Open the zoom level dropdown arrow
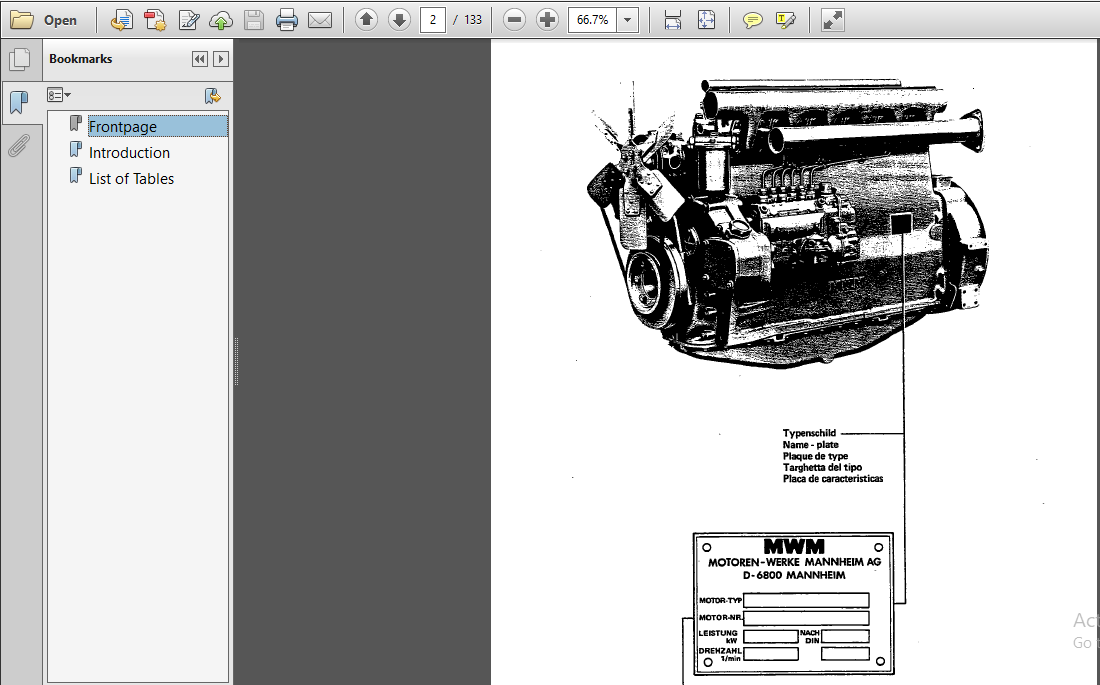The height and width of the screenshot is (685, 1100). [x=628, y=20]
